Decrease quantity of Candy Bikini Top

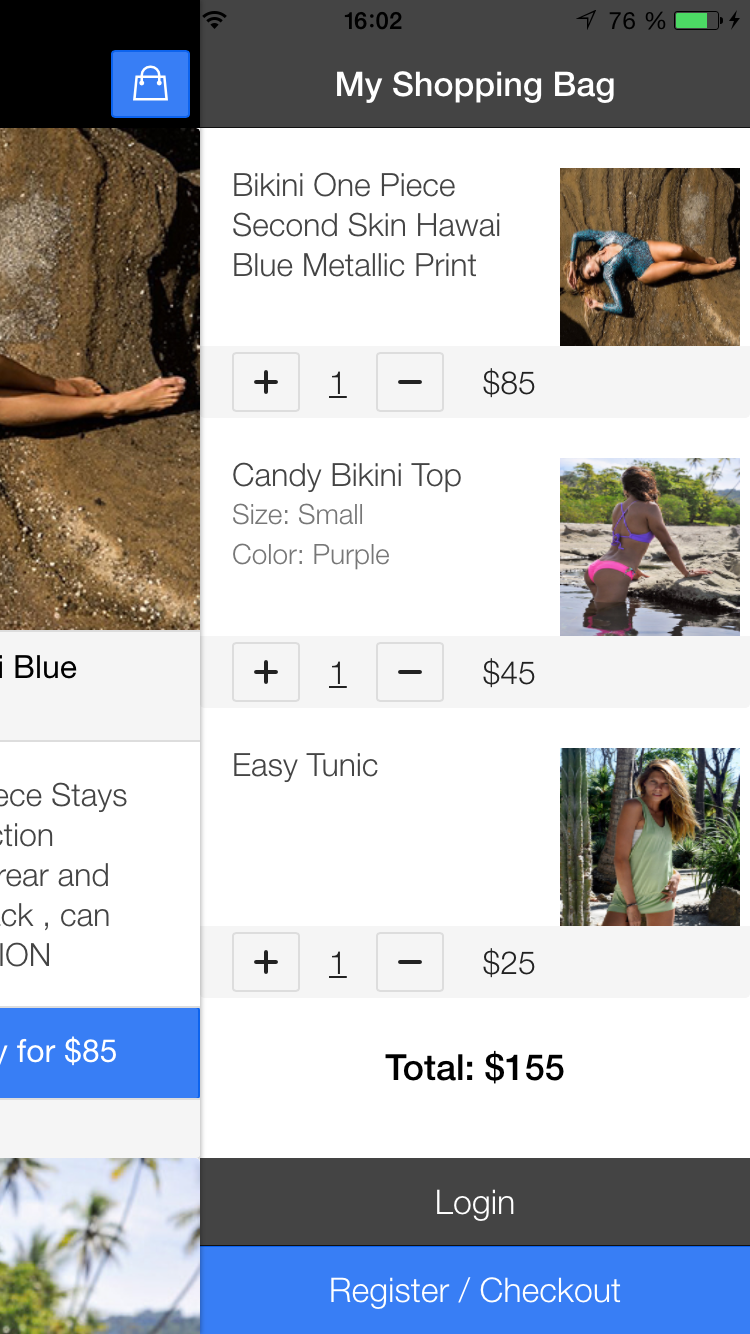click(409, 672)
